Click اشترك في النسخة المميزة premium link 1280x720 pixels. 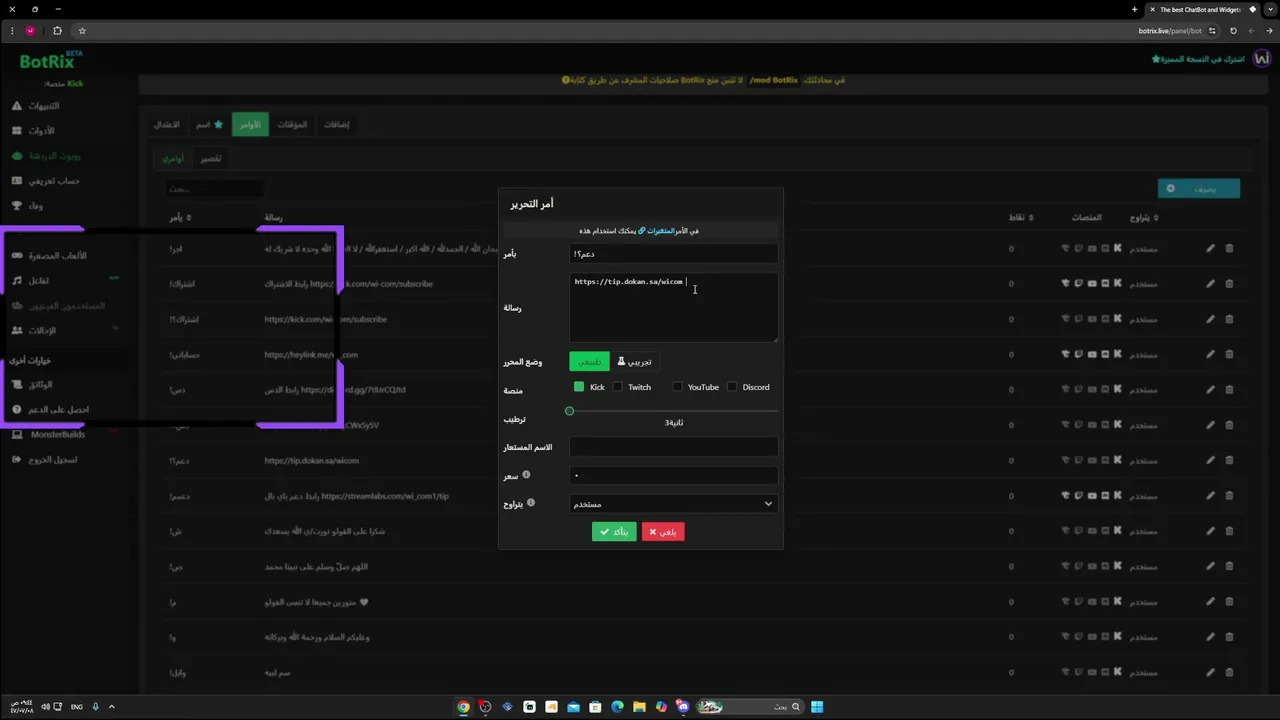(1198, 59)
